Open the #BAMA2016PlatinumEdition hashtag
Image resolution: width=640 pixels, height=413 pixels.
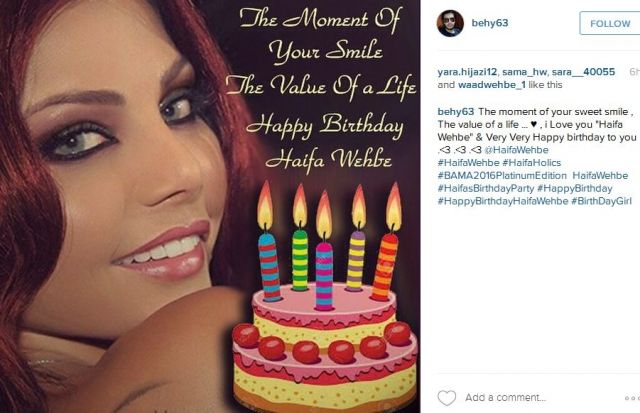pyautogui.click(x=502, y=176)
